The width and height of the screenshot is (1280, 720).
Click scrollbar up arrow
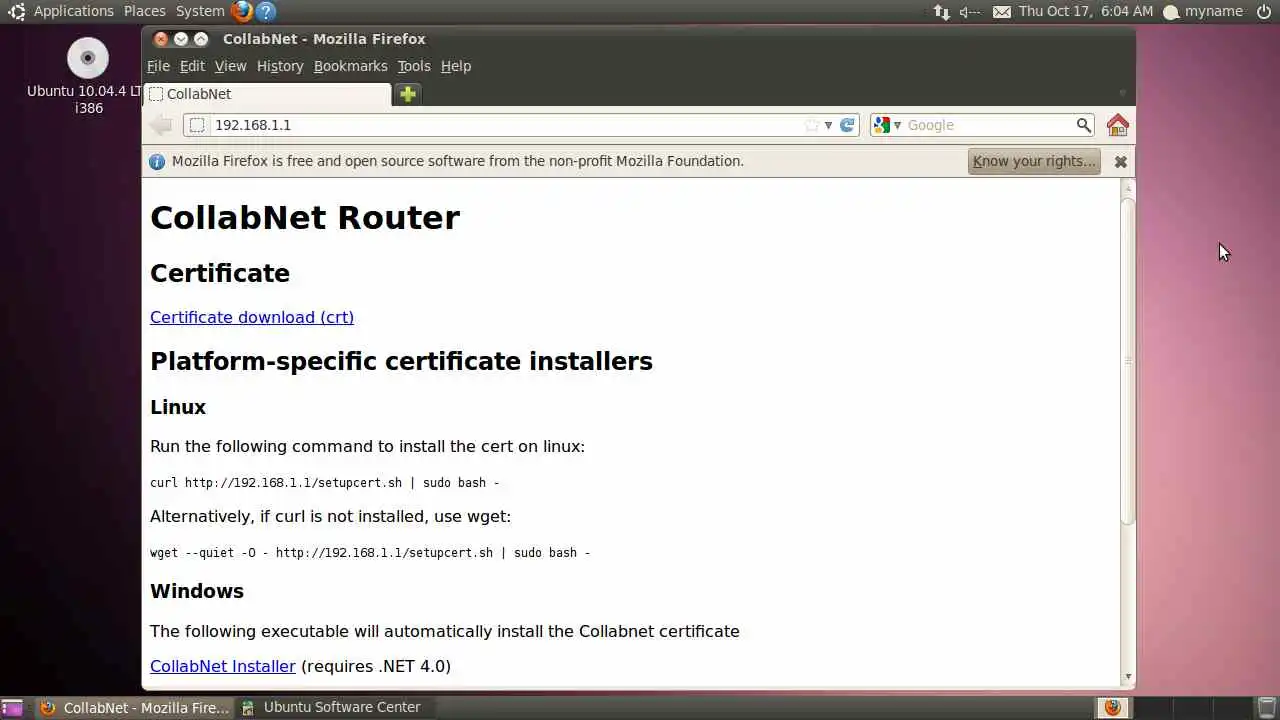pyautogui.click(x=1128, y=187)
